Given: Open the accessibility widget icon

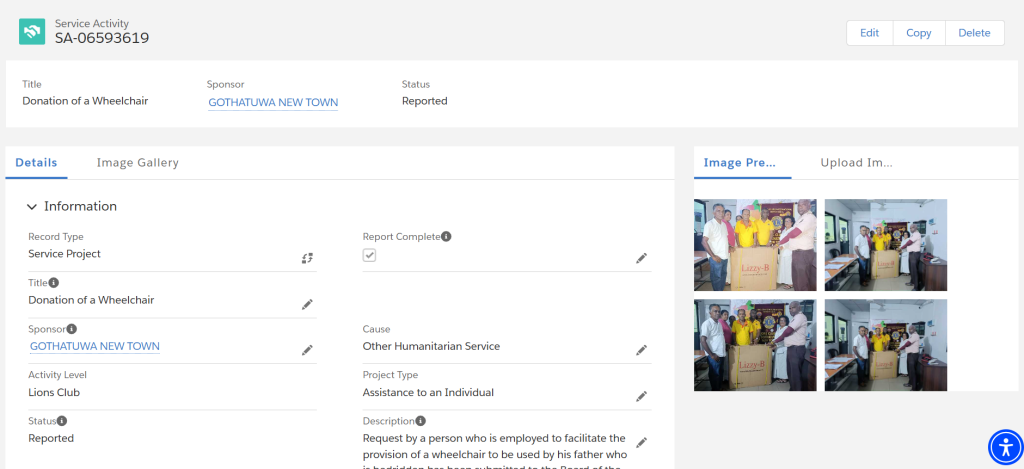Looking at the screenshot, I should 1006,447.
